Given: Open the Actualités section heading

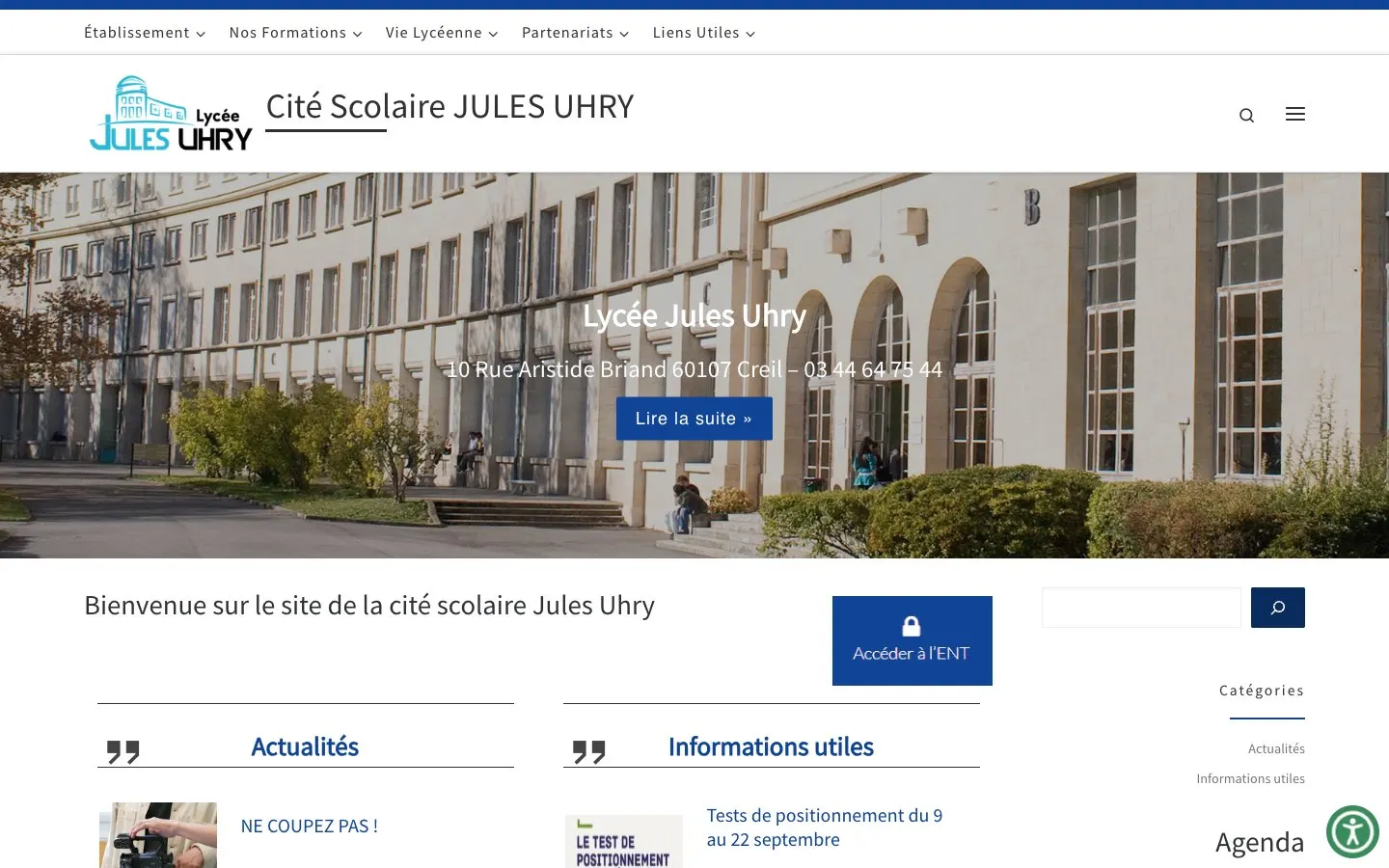Looking at the screenshot, I should (x=305, y=746).
